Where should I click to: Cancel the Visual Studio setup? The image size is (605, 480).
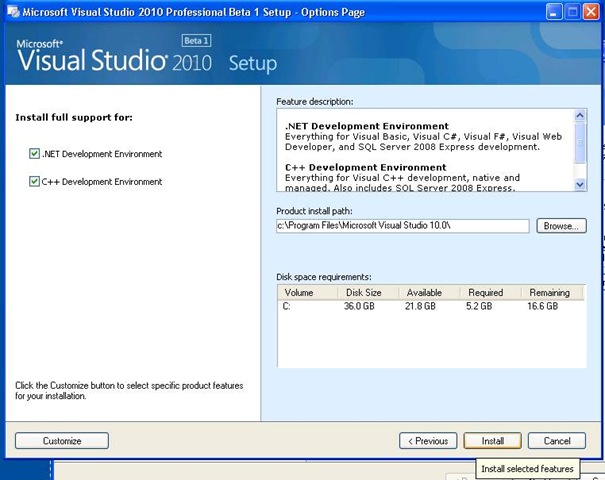pos(557,441)
